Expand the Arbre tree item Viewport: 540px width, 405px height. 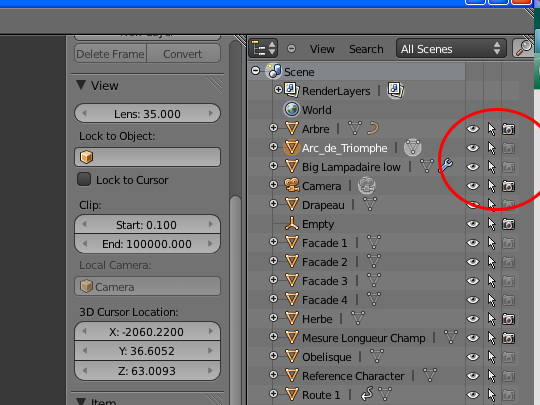[x=273, y=128]
